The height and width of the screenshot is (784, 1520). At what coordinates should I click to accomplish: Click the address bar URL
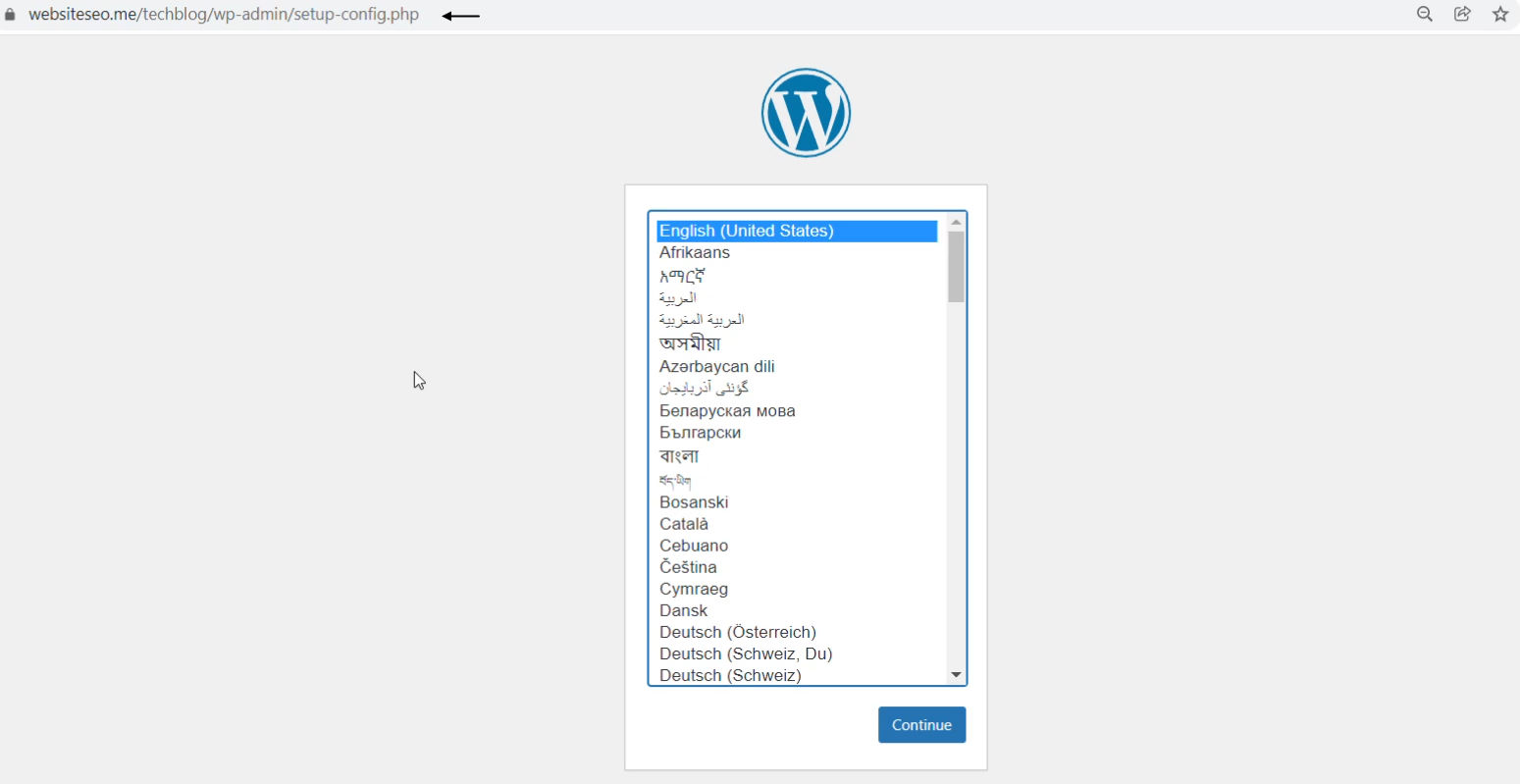click(x=224, y=15)
